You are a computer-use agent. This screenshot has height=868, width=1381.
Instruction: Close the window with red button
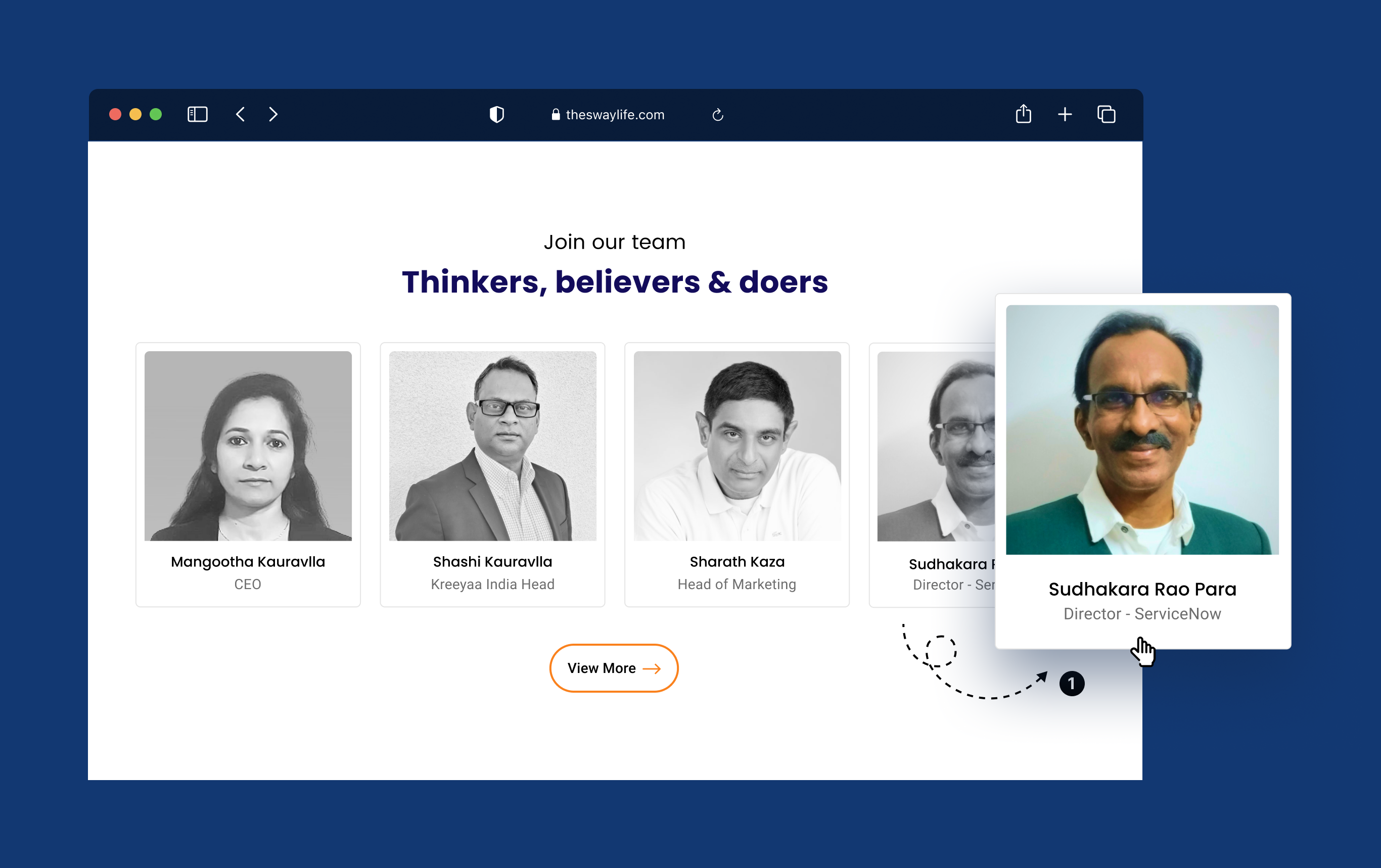point(115,114)
